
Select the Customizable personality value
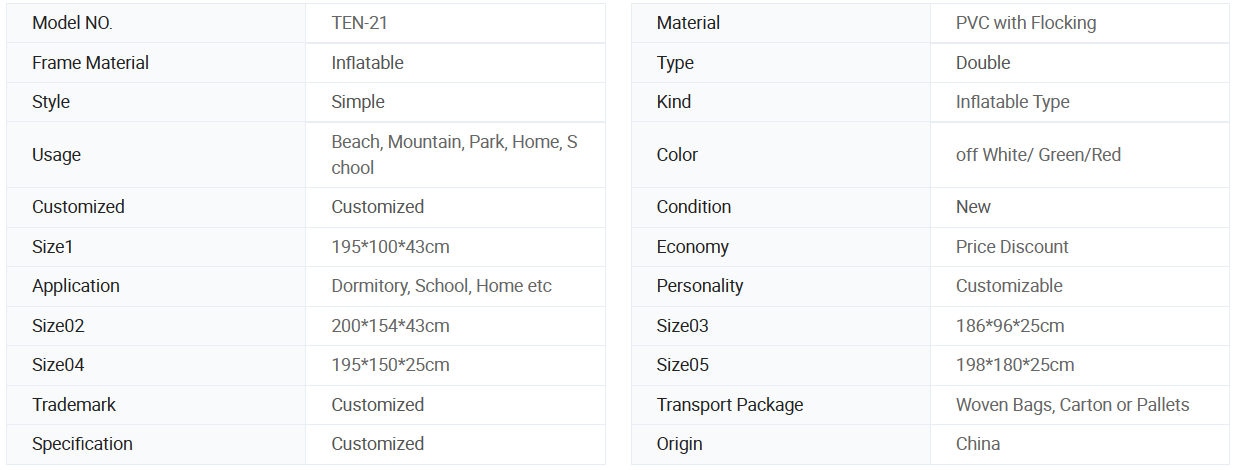(x=1008, y=286)
